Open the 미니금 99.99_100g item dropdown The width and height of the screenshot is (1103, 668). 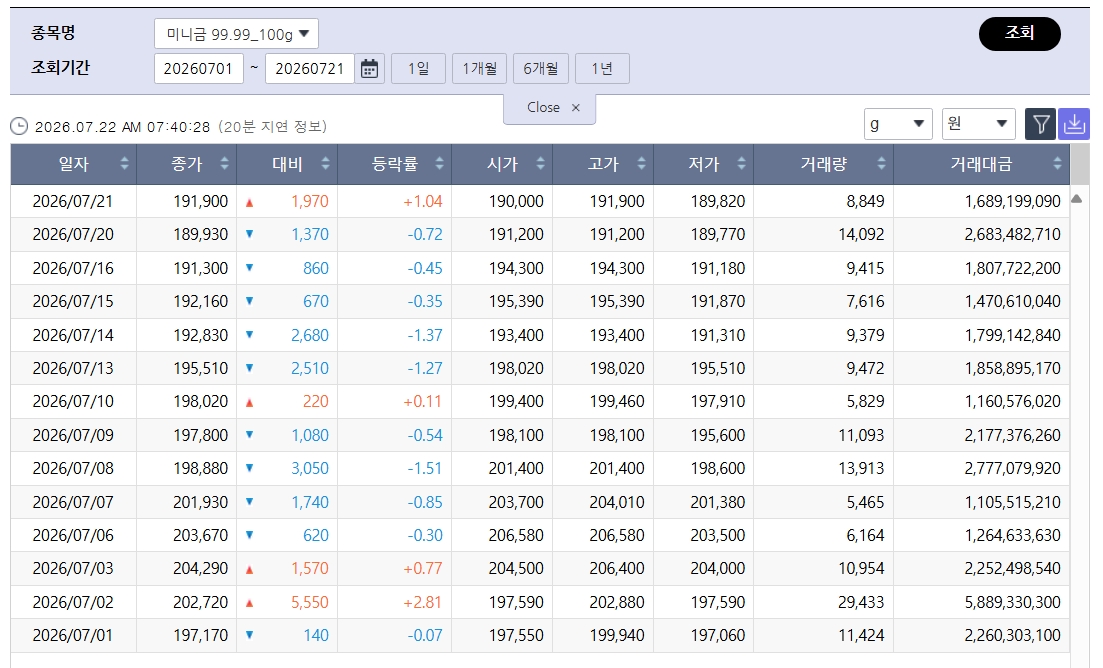236,34
